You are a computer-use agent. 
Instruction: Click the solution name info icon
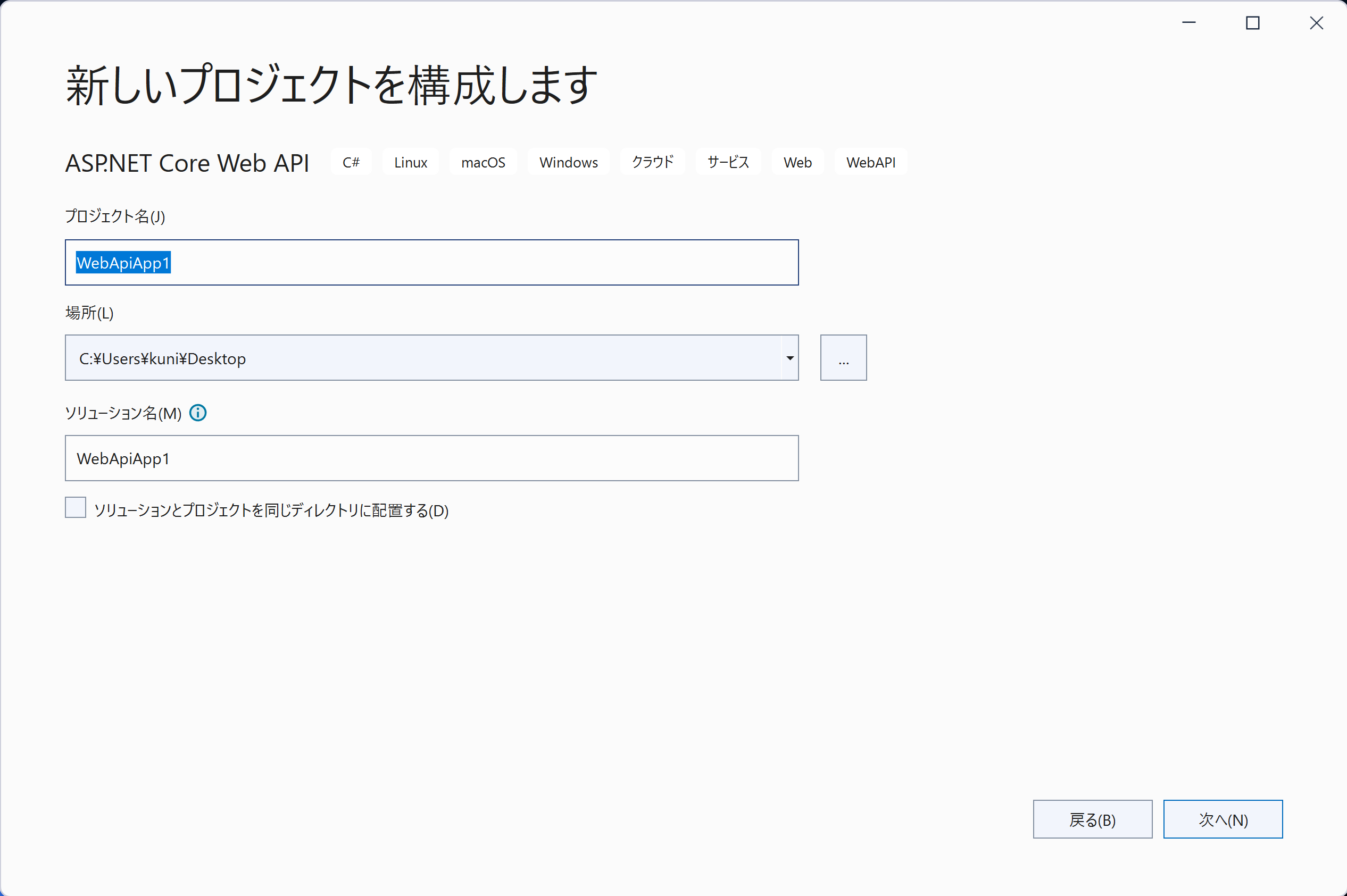pos(198,413)
